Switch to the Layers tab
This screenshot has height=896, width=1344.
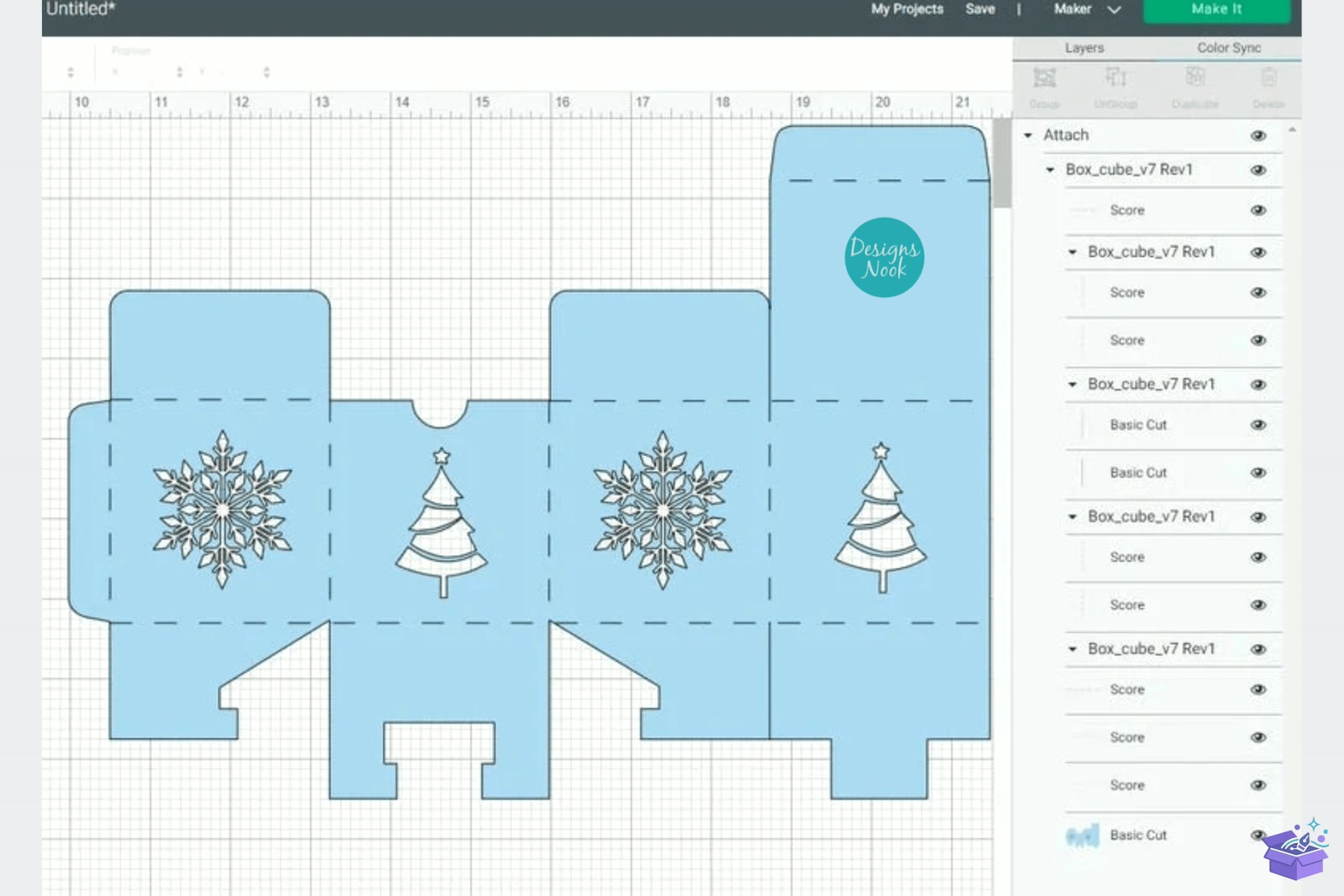(1084, 48)
